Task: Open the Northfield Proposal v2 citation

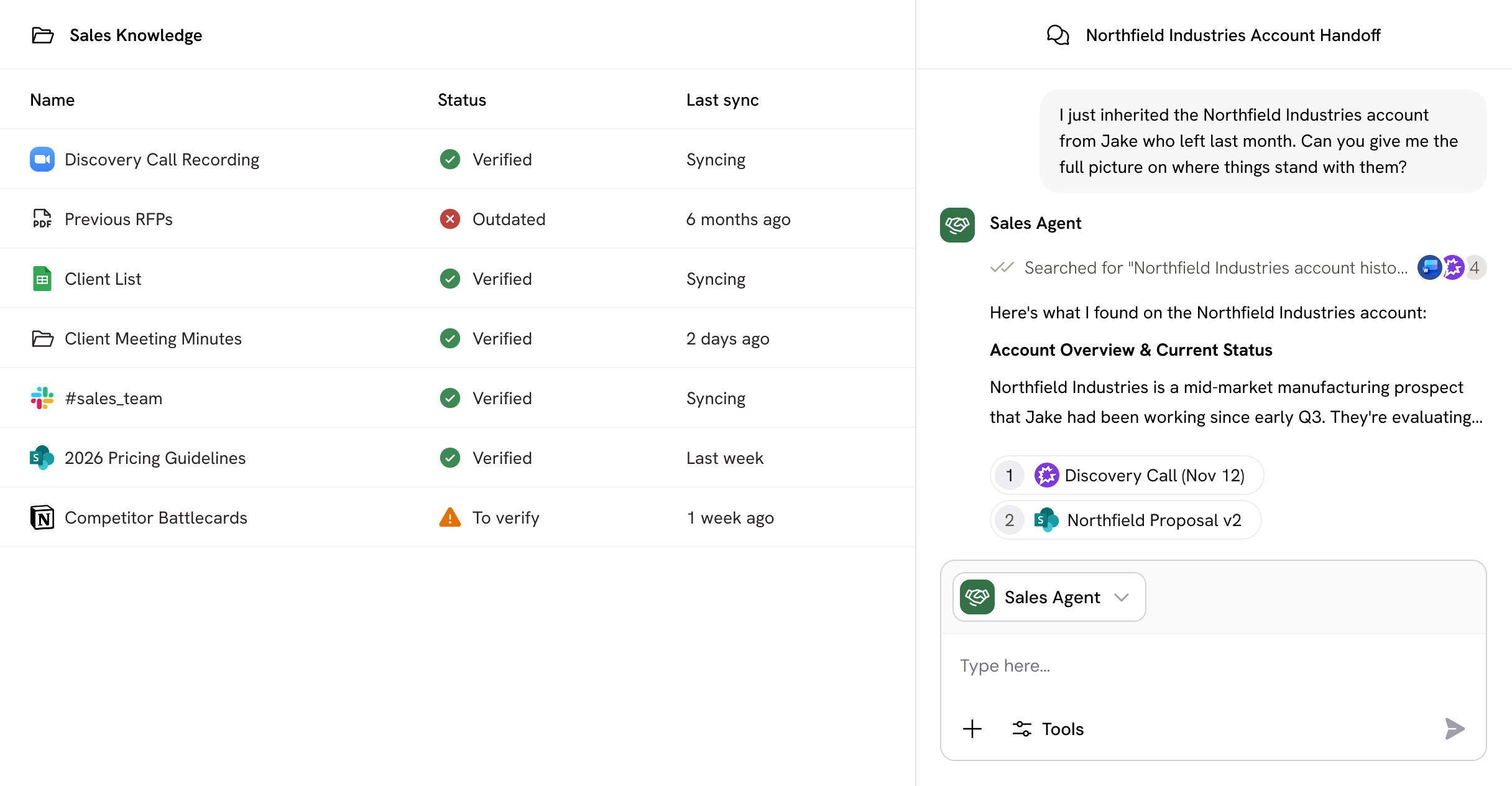Action: coord(1124,520)
